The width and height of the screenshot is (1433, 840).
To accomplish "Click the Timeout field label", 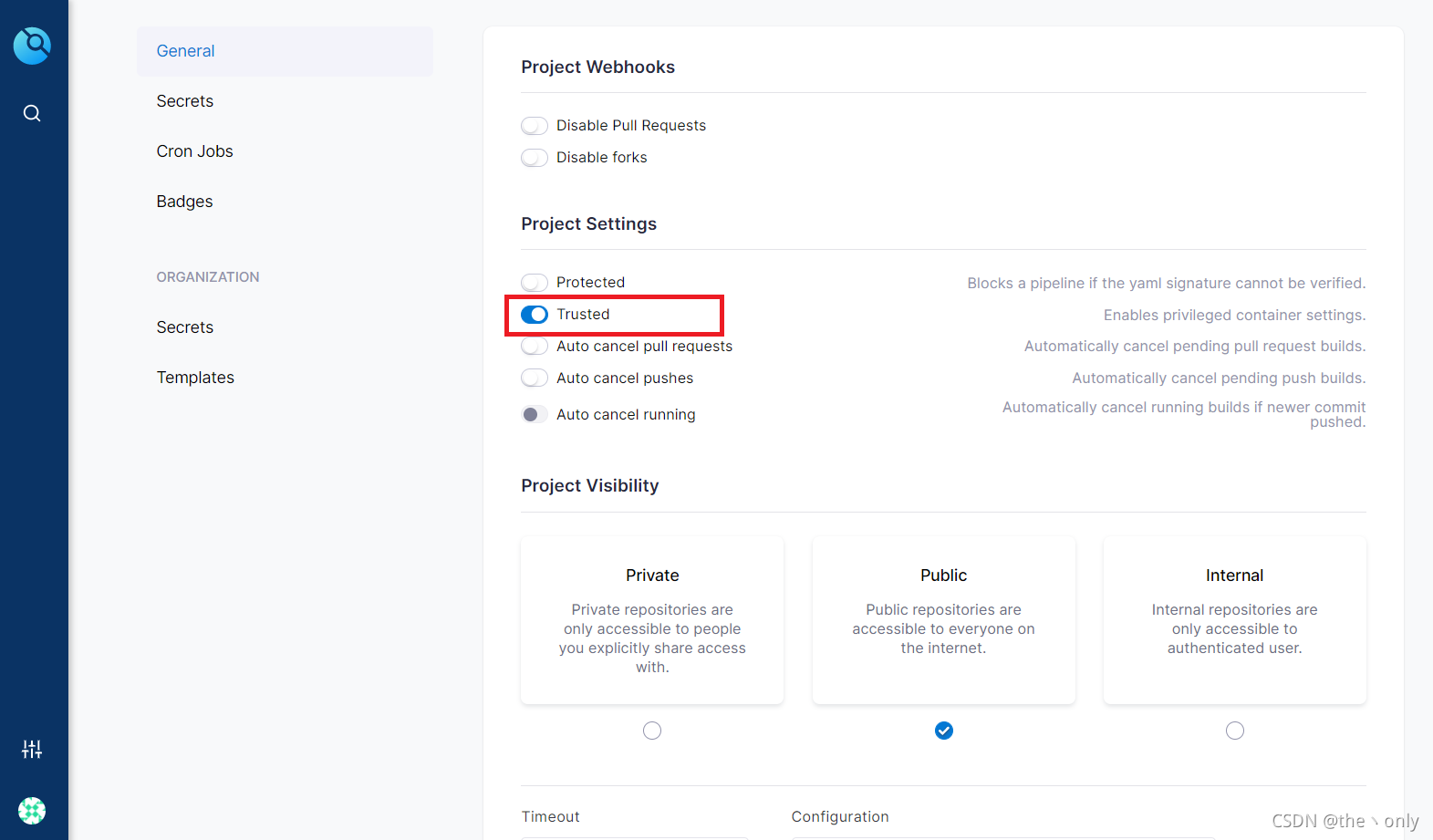I will (x=551, y=817).
